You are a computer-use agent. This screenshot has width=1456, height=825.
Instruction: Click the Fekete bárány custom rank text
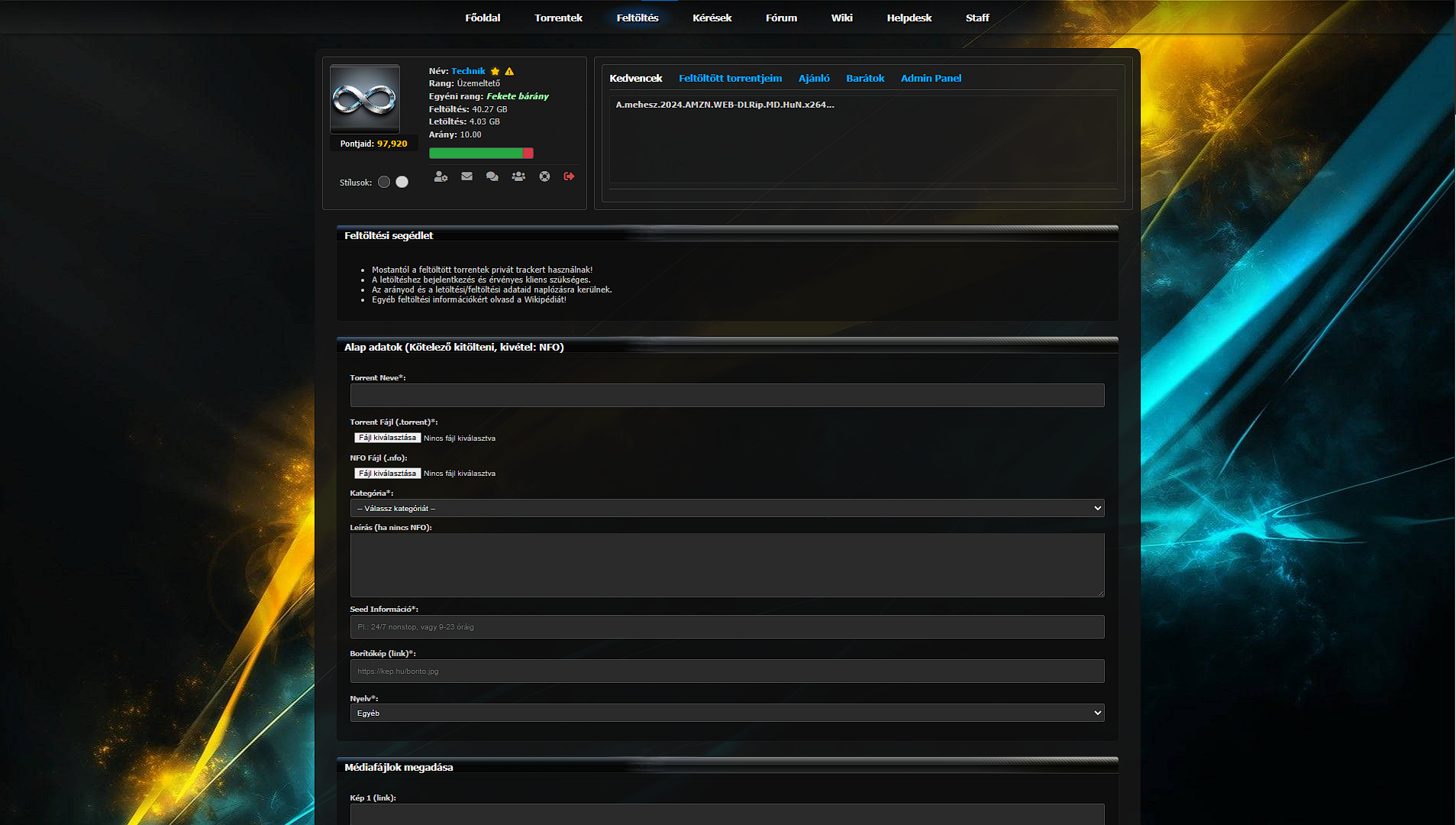[x=518, y=96]
